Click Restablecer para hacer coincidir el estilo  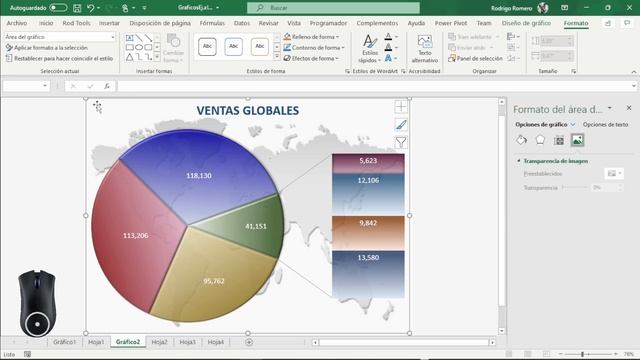click(x=59, y=58)
